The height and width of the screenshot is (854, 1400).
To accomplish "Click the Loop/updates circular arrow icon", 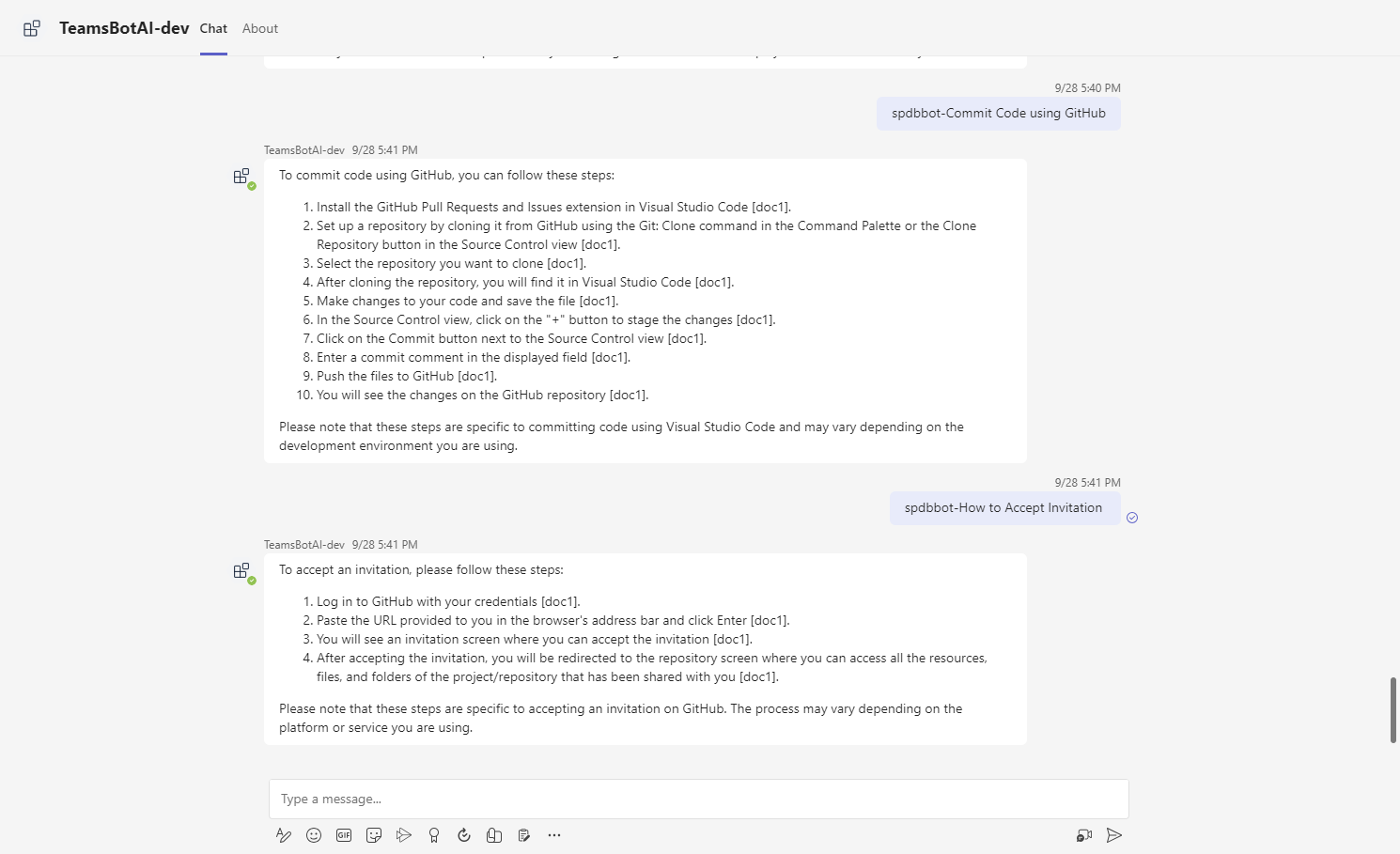I will 464,835.
